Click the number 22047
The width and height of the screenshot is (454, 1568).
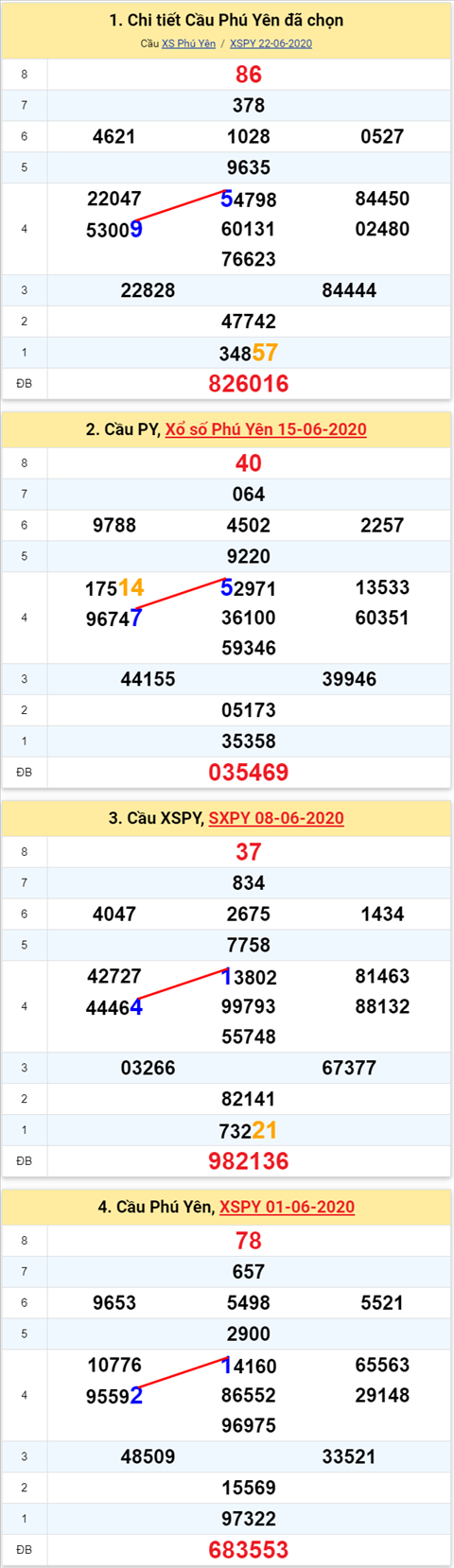click(114, 199)
